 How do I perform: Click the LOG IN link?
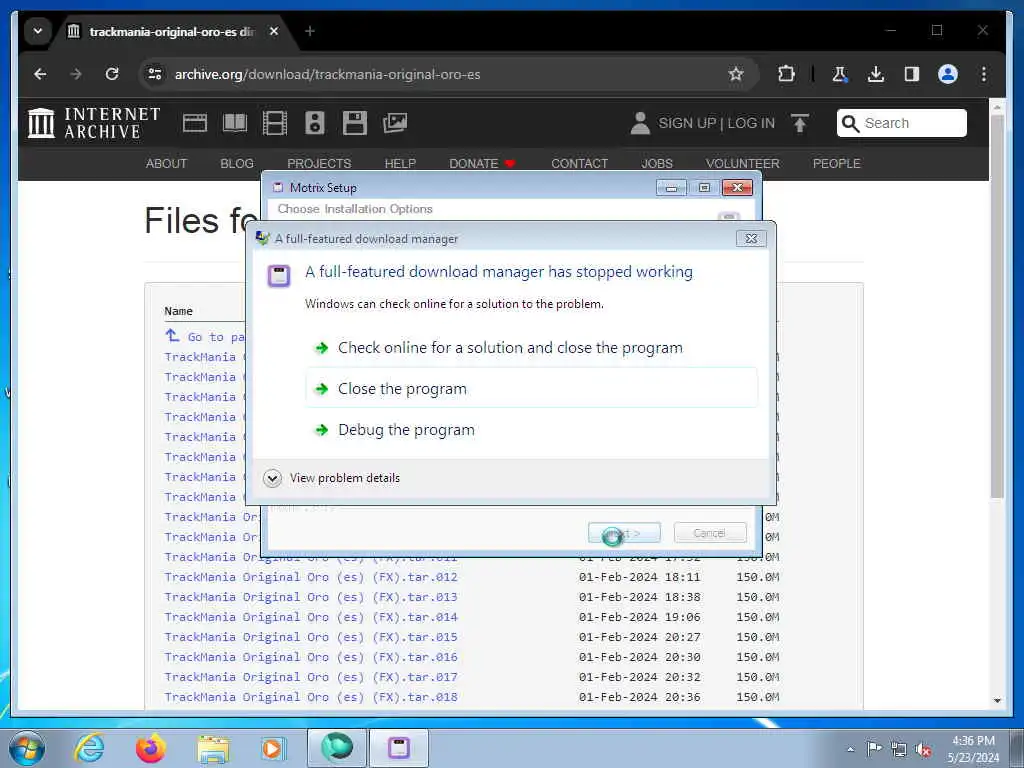751,123
